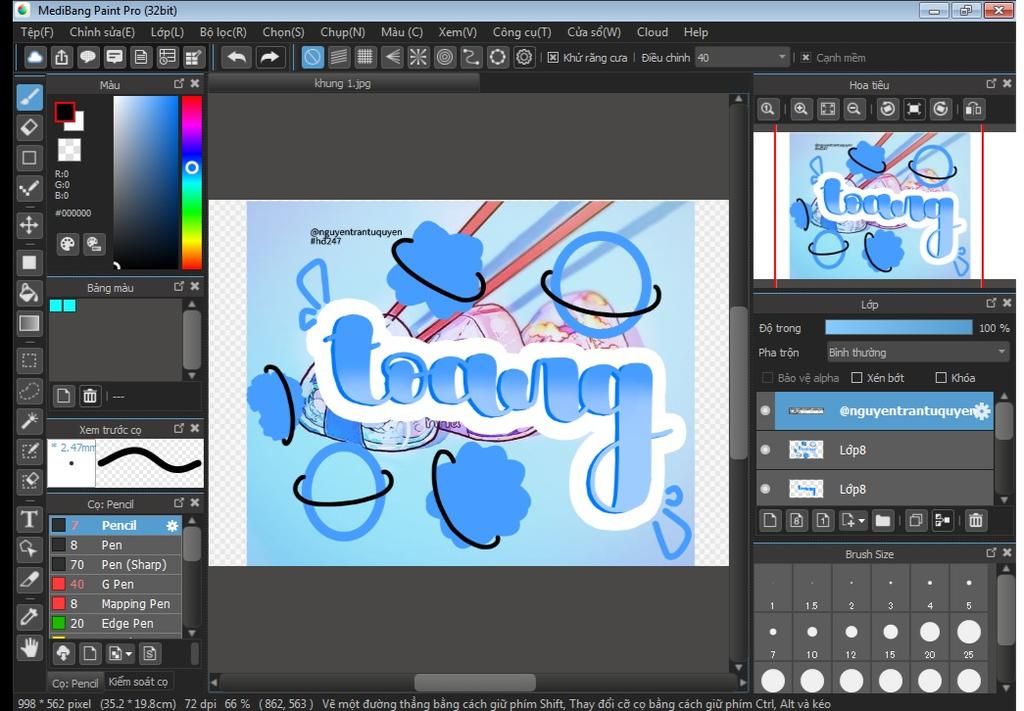Screen dimensions: 1024x711
Task: Select the G Pen brush
Action: tap(115, 584)
